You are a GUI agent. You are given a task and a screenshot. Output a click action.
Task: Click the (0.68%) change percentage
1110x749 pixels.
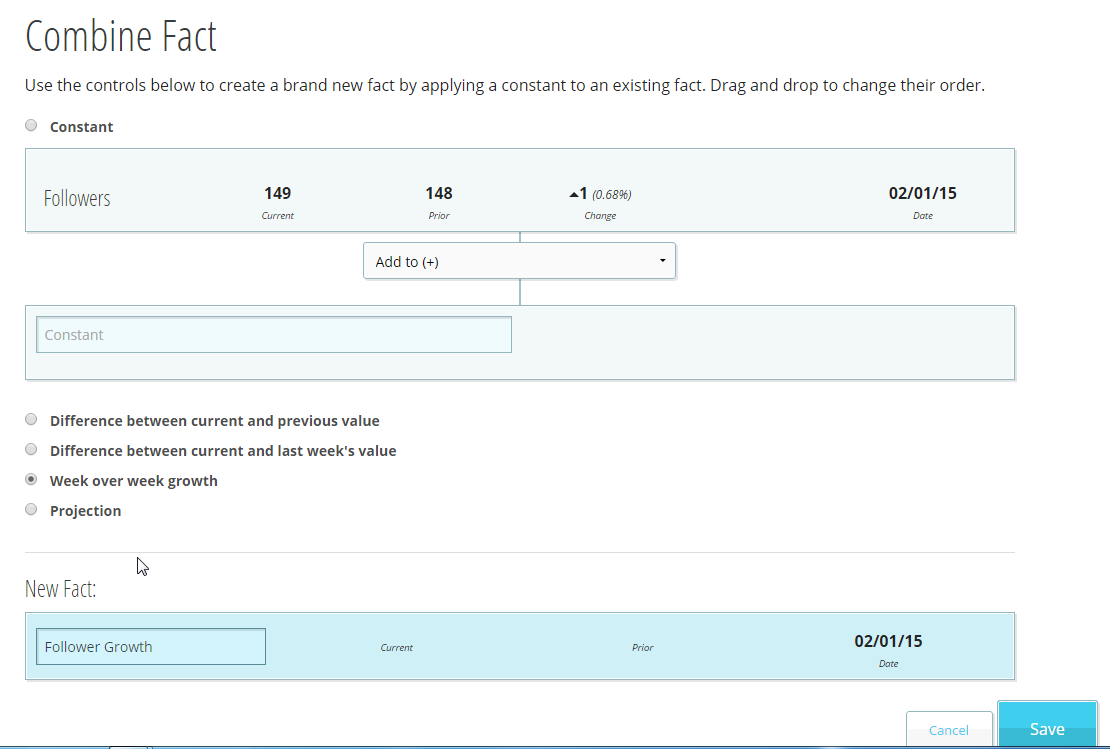click(x=611, y=195)
